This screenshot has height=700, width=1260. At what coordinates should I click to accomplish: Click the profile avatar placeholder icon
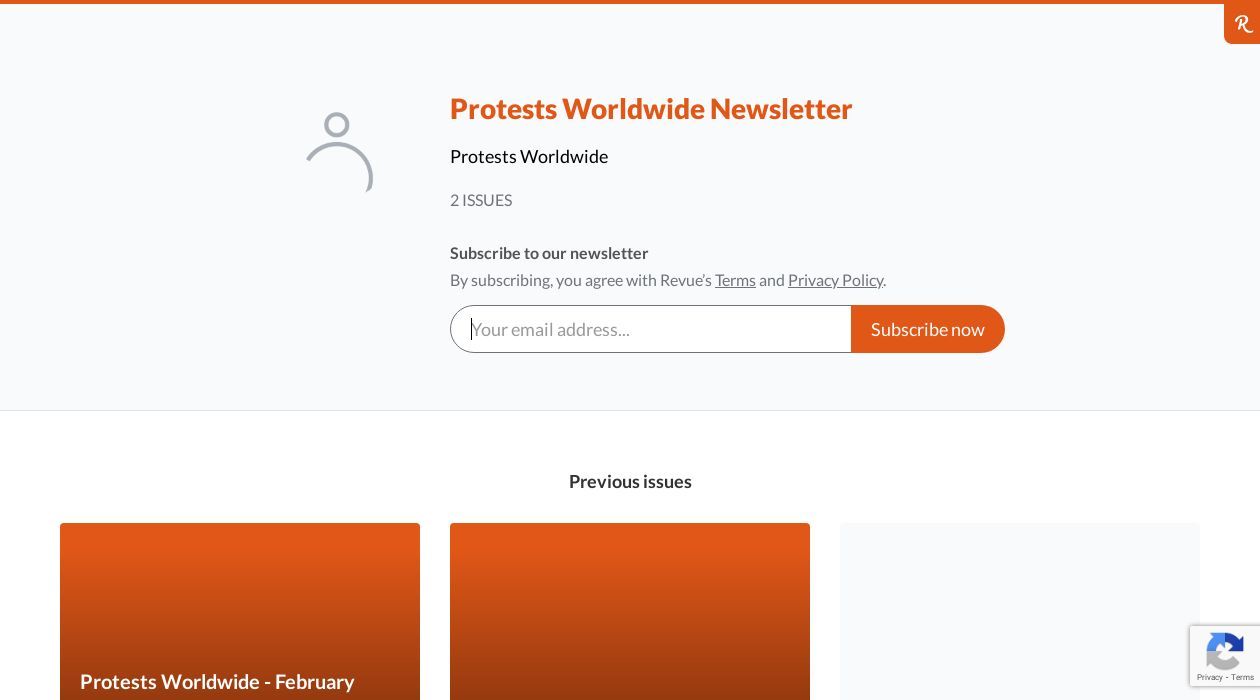339,151
